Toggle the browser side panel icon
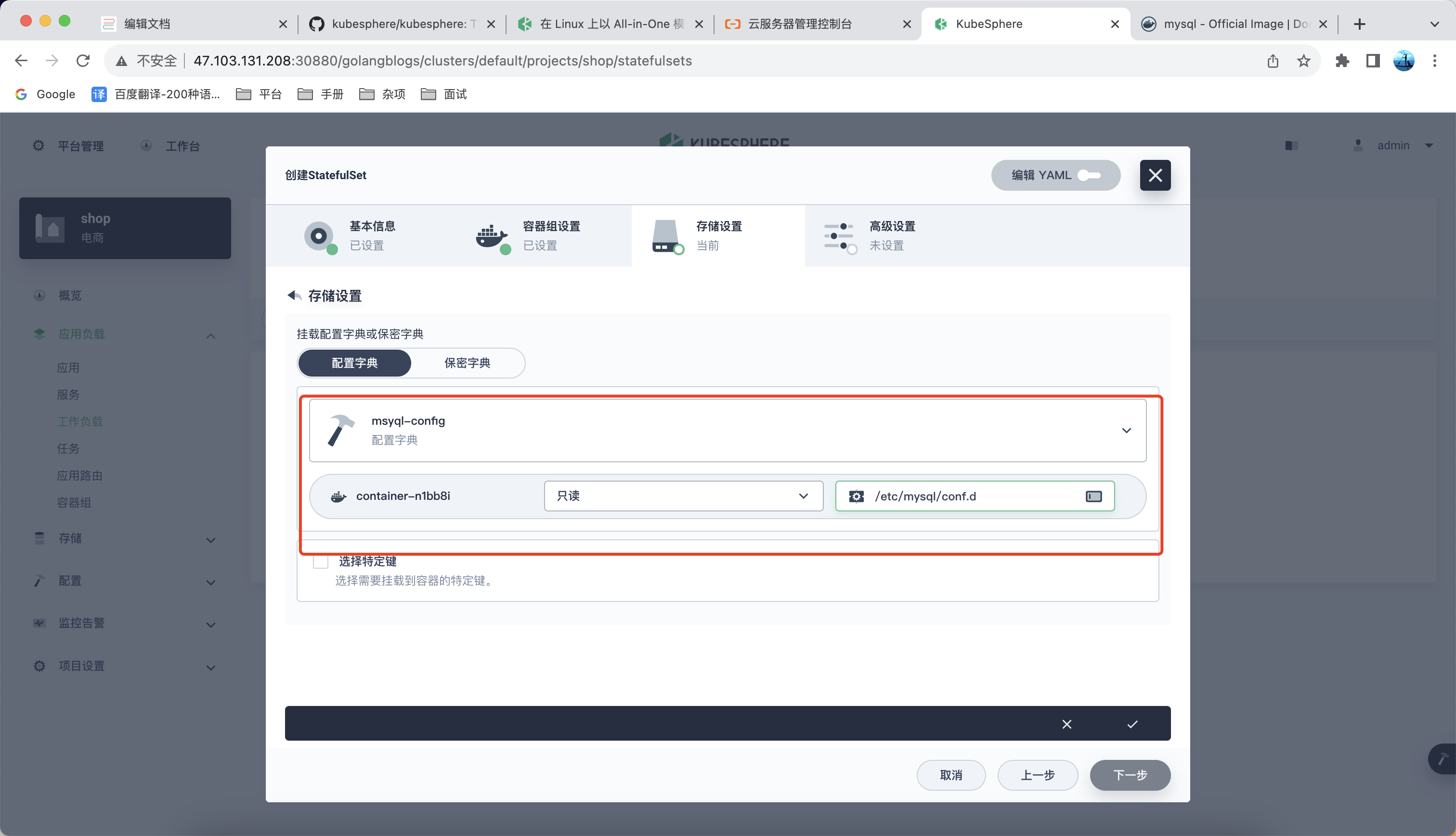1456x836 pixels. tap(1373, 60)
